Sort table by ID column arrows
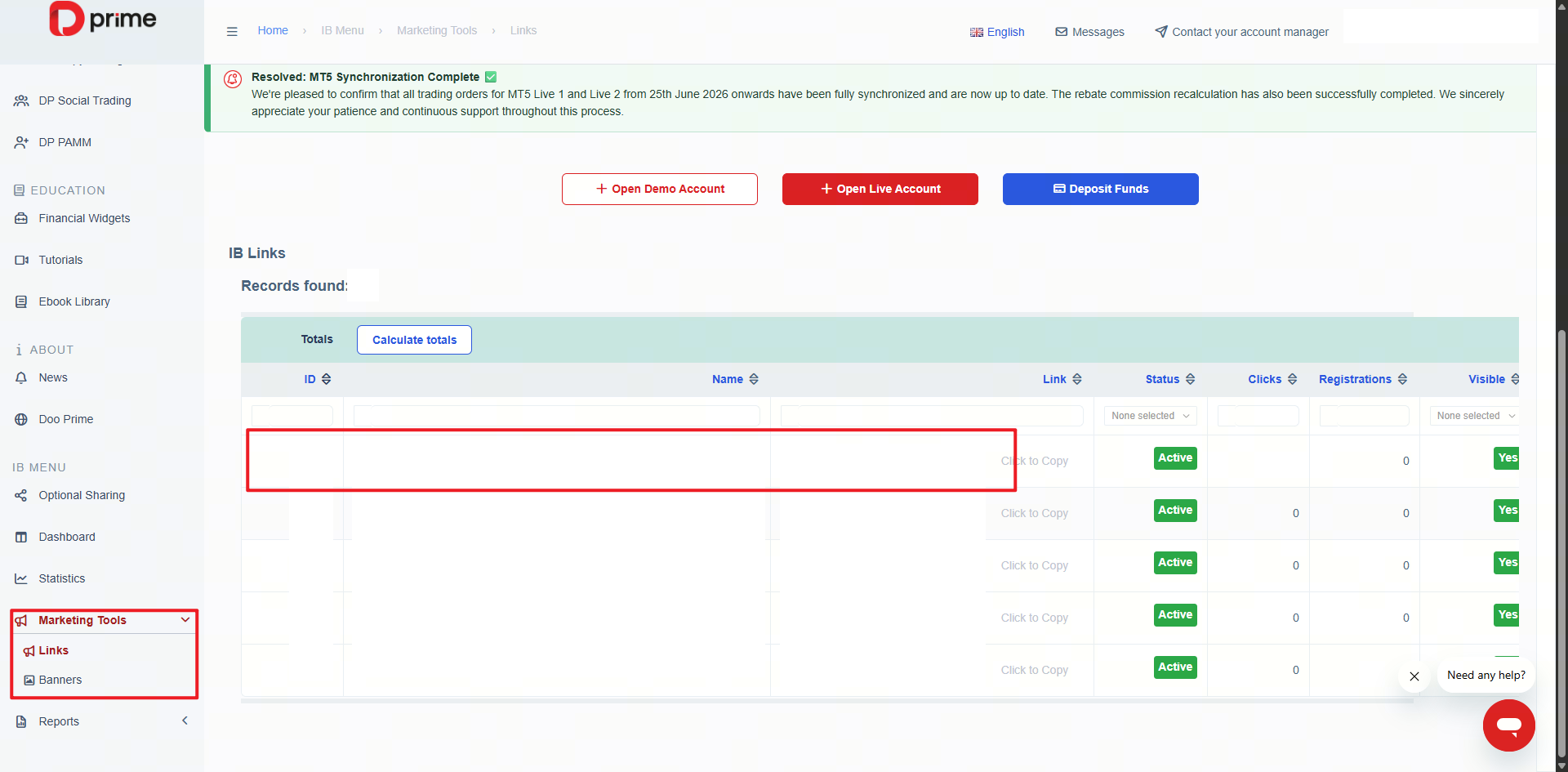Viewport: 1568px width, 772px height. coord(327,379)
